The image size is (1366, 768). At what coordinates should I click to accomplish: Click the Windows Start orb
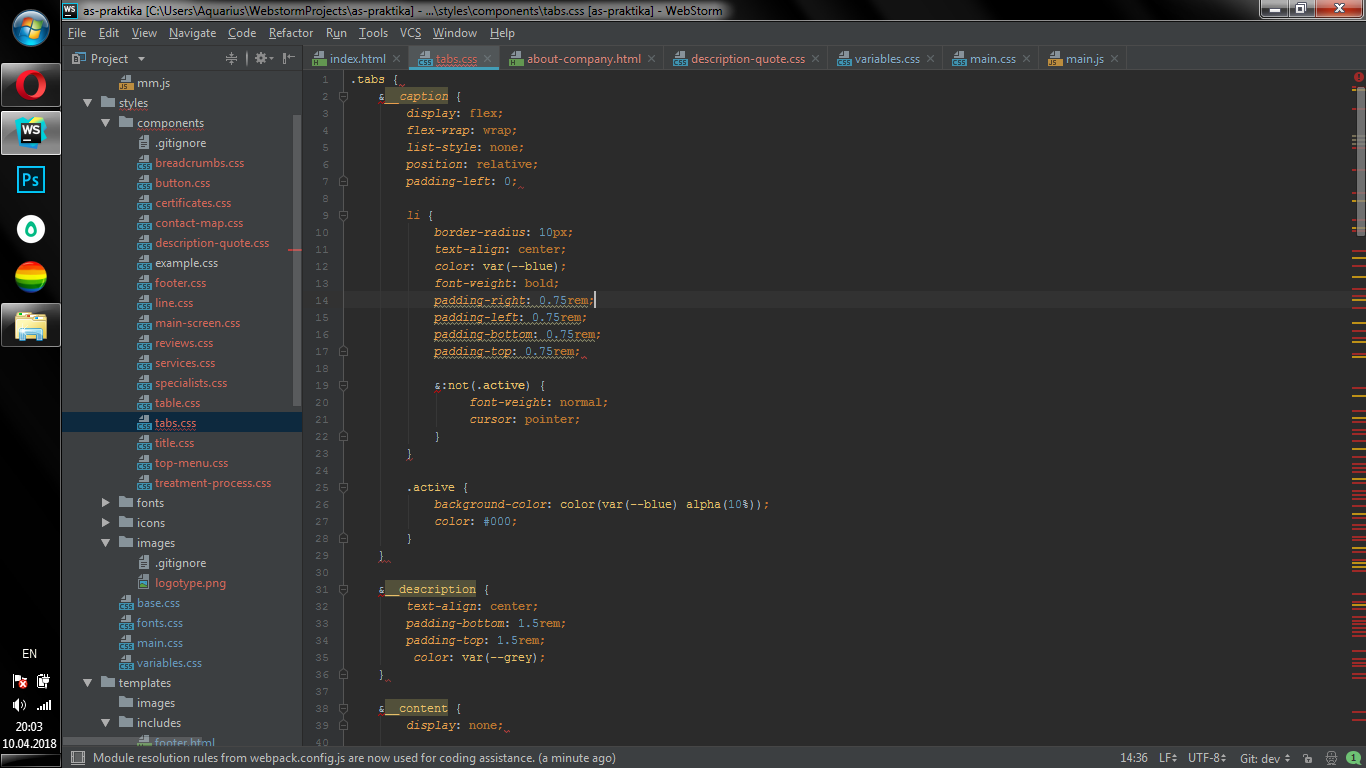(31, 27)
